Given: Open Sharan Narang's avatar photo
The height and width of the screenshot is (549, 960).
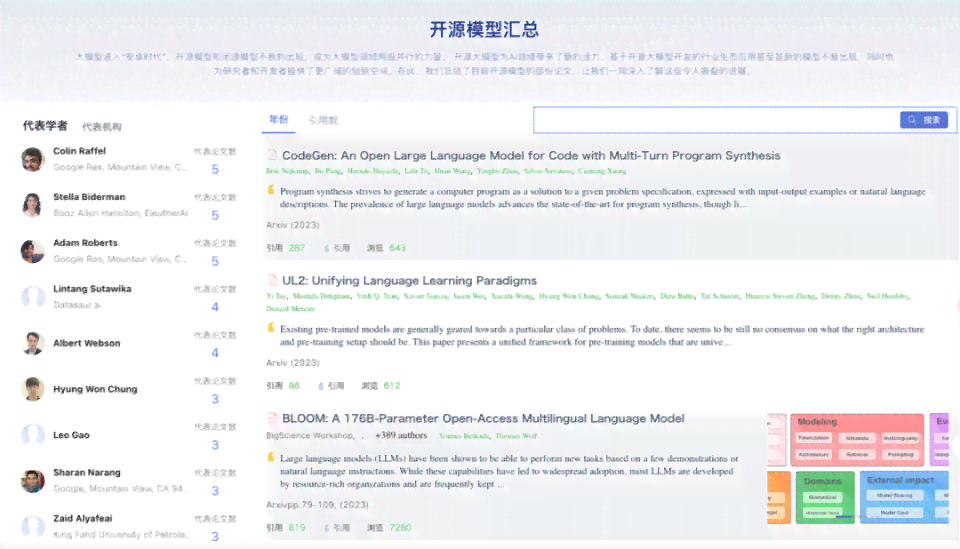Looking at the screenshot, I should point(32,481).
